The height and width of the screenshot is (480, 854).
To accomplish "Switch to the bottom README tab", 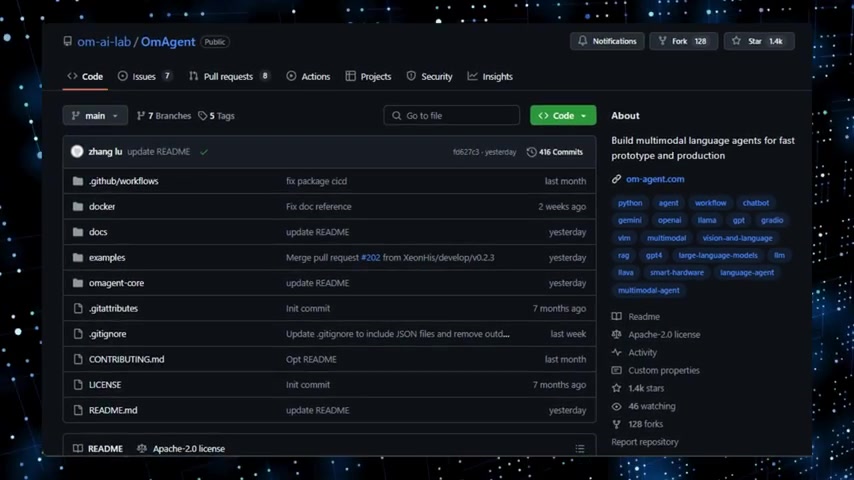I will [99, 448].
